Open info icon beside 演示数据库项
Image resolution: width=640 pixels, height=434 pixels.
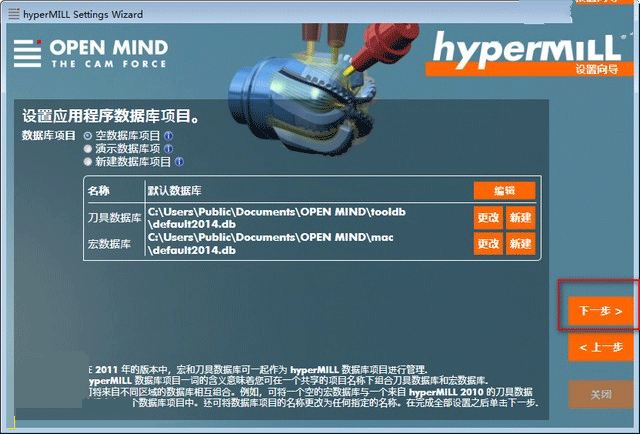[x=168, y=149]
